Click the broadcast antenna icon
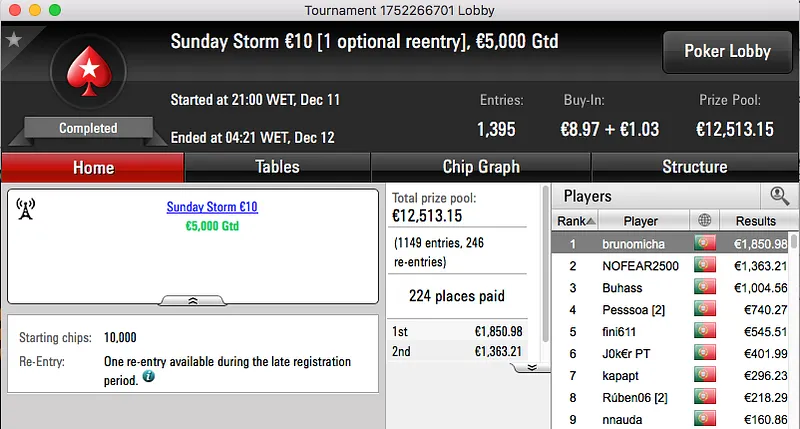Viewport: 800px width, 429px height. tap(26, 209)
